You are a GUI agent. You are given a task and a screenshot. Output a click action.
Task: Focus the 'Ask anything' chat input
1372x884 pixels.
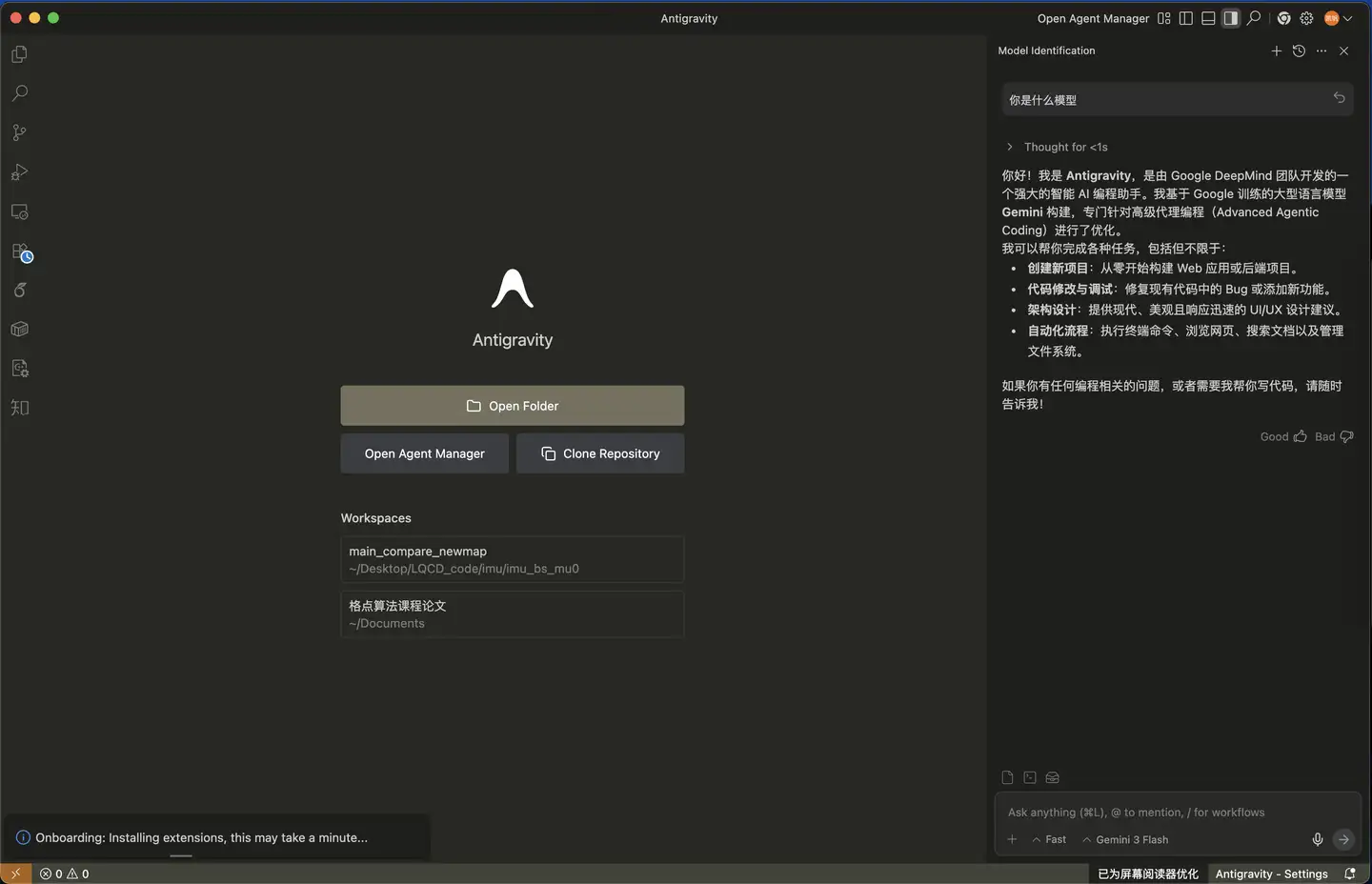(x=1180, y=813)
